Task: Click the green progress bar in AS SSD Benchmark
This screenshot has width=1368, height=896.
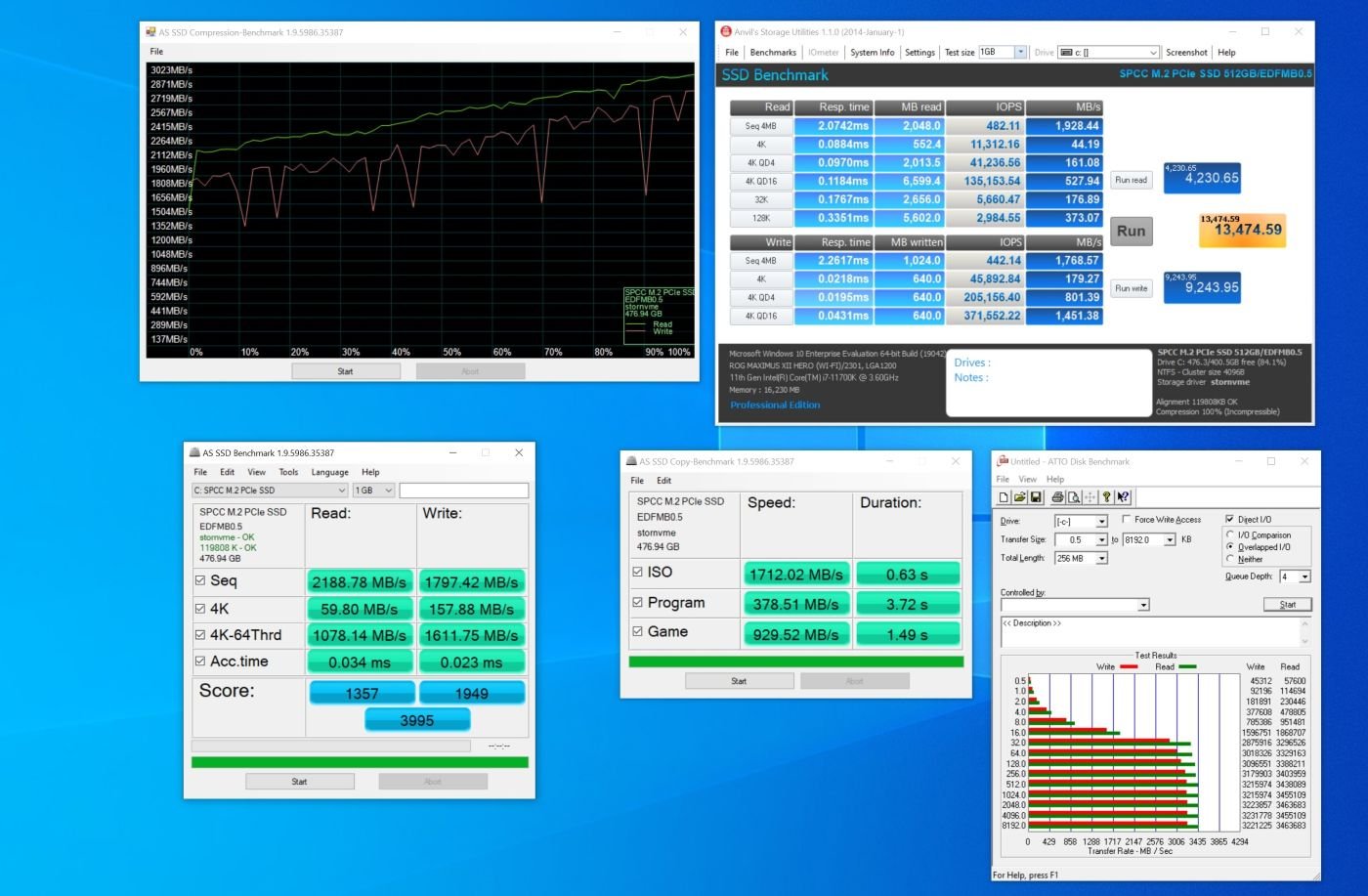Action: tap(360, 762)
